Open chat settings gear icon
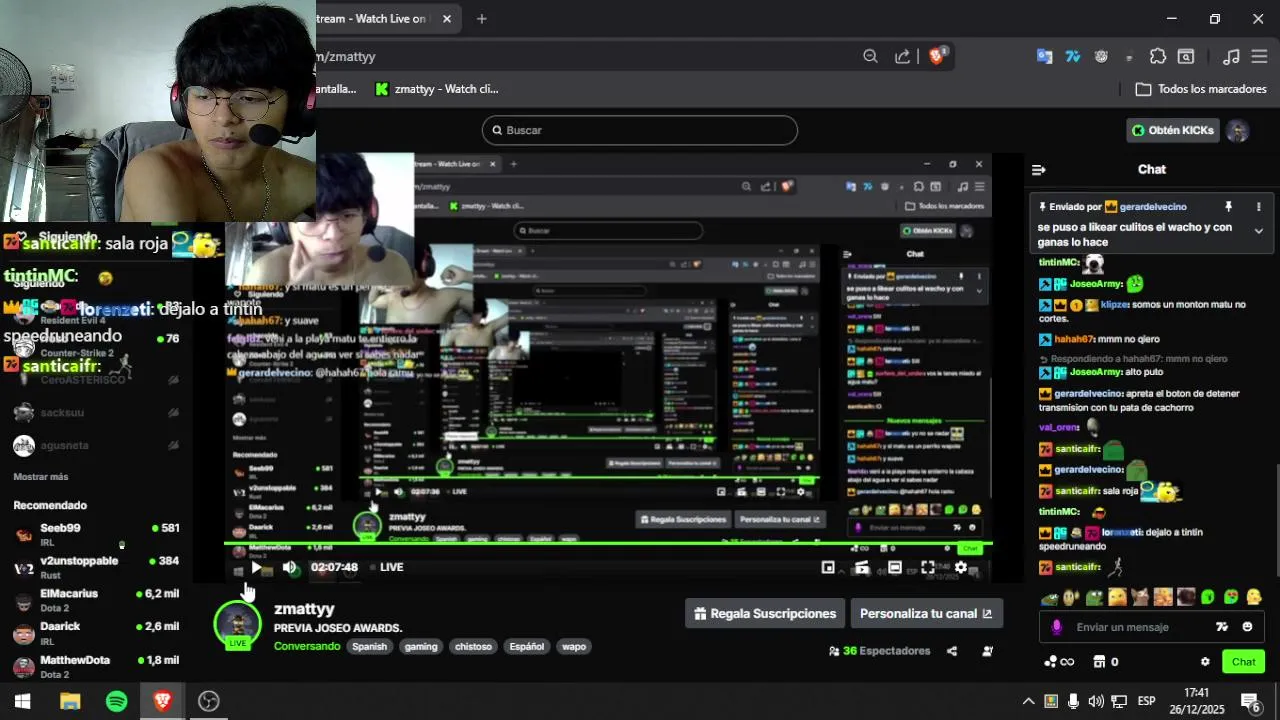1280x720 pixels. tap(1205, 662)
